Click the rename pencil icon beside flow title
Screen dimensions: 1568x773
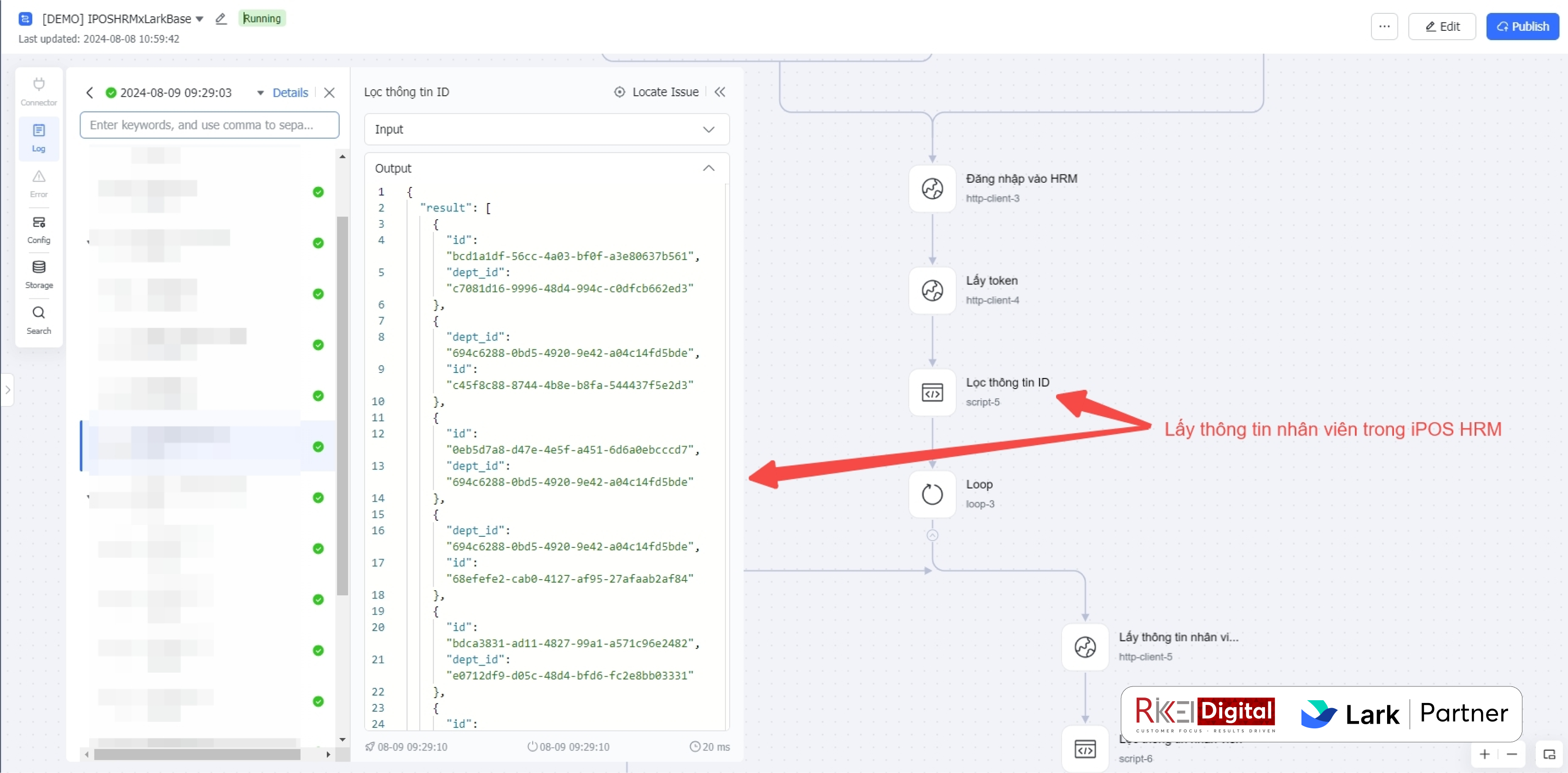pyautogui.click(x=221, y=19)
